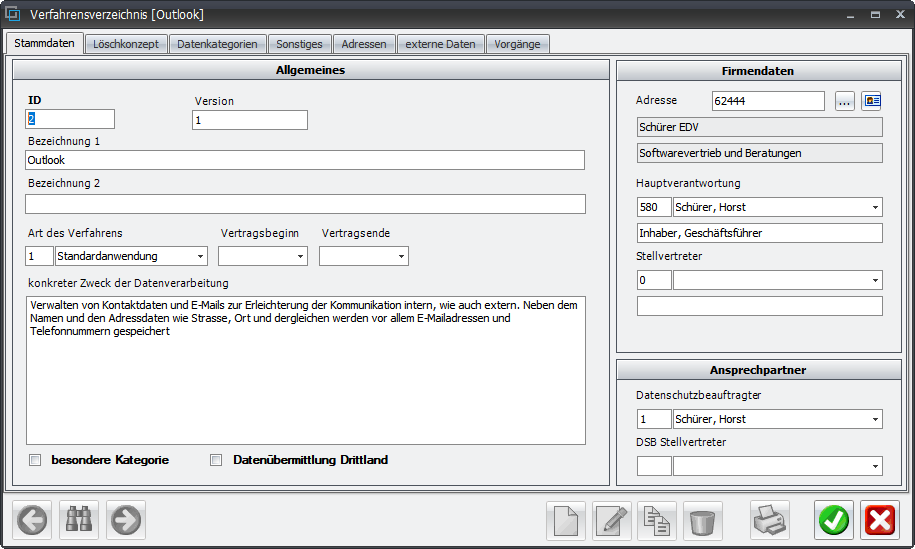The height and width of the screenshot is (549, 915).
Task: Edit record using the pencil icon
Action: click(x=612, y=520)
